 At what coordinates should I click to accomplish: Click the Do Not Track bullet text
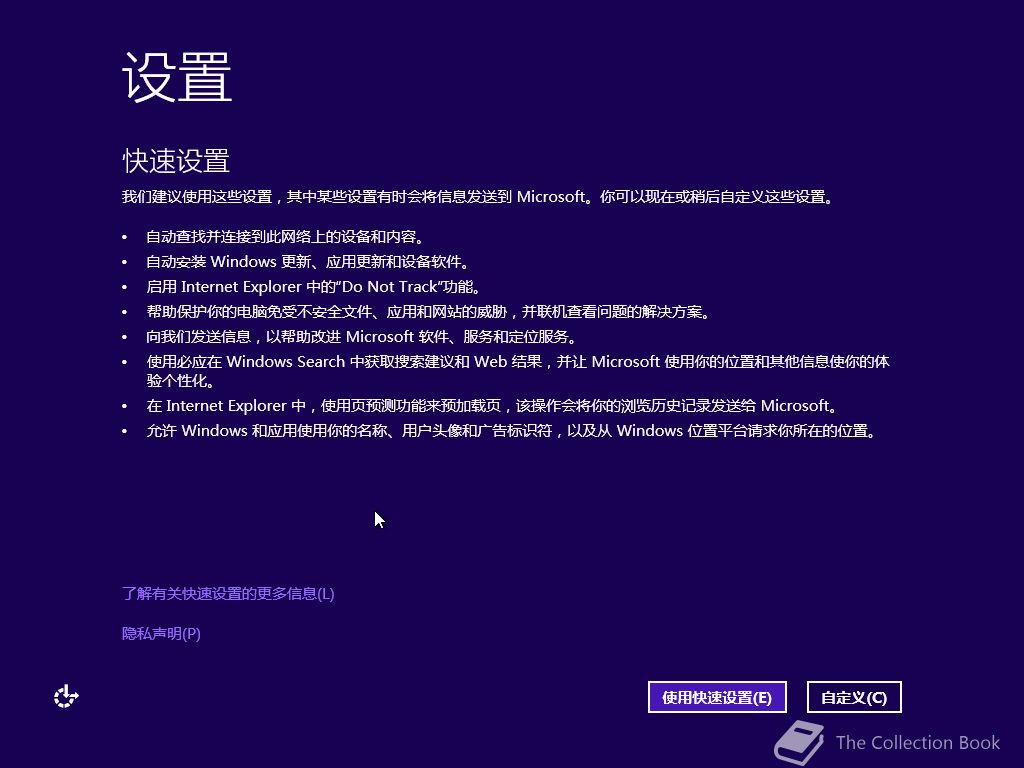point(315,287)
